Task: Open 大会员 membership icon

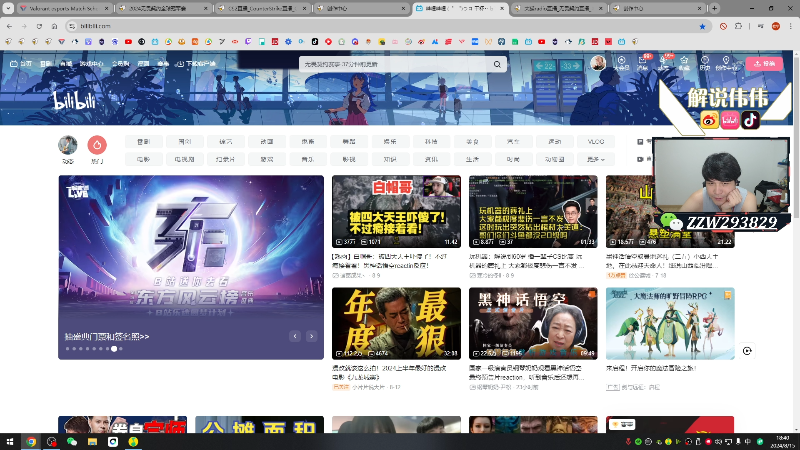Action: pyautogui.click(x=621, y=63)
